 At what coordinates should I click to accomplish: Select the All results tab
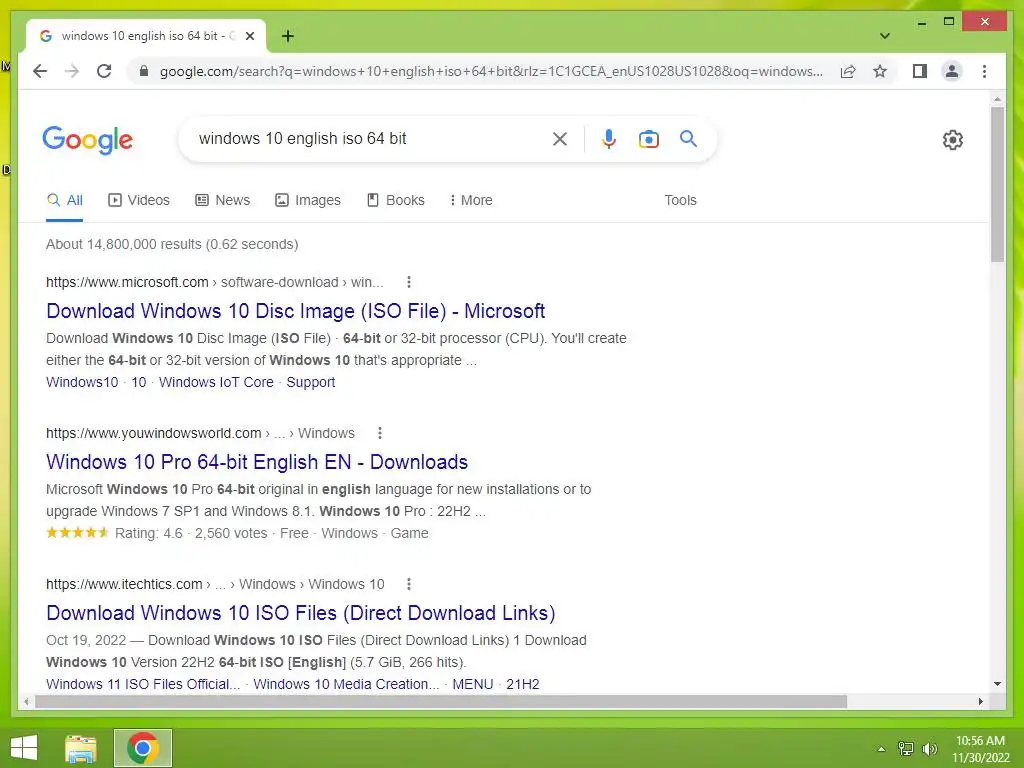(65, 200)
